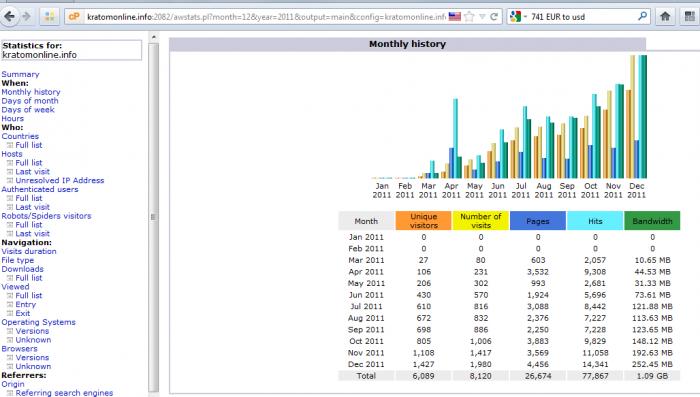The image size is (700, 397).
Task: Open the Visits duration link
Action: coord(29,251)
